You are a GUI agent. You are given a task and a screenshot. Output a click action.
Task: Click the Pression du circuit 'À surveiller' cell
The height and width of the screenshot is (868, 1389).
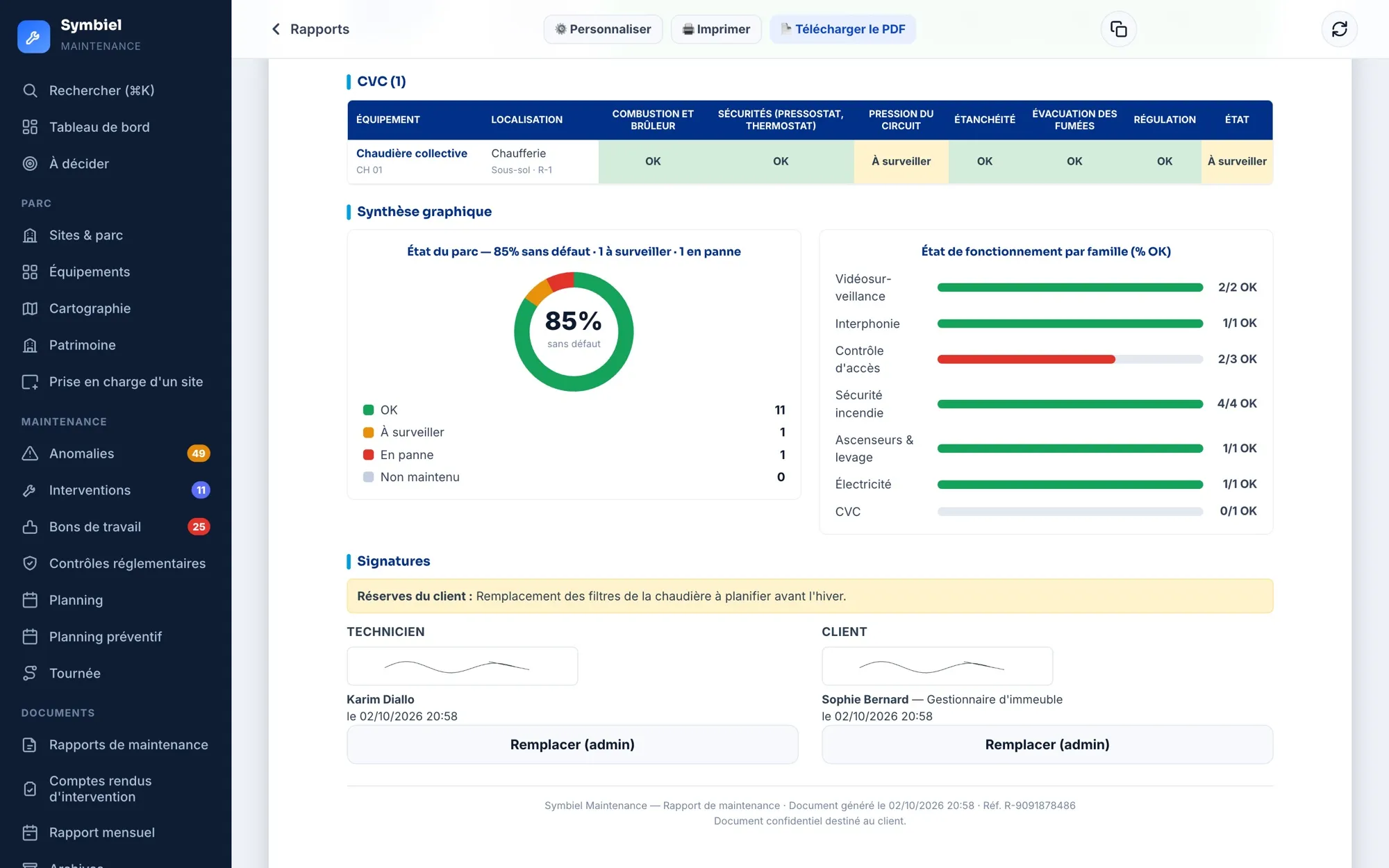tap(901, 161)
